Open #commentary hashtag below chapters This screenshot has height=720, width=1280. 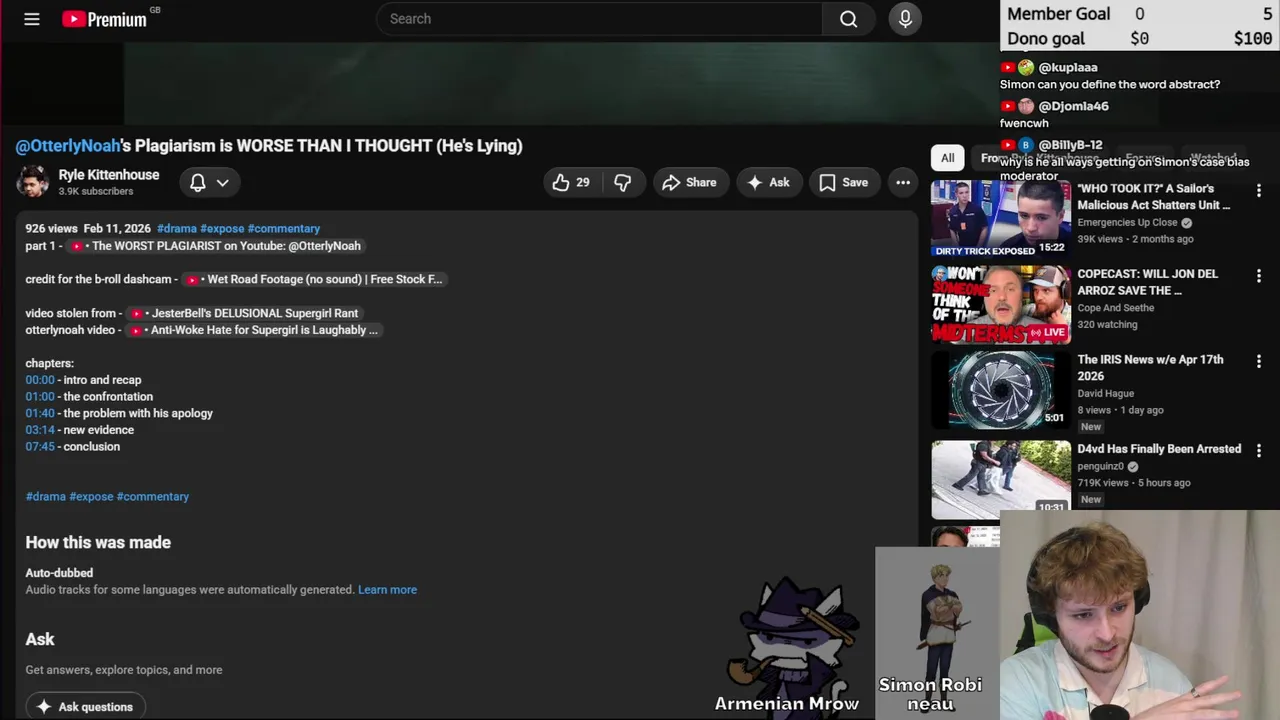point(153,496)
